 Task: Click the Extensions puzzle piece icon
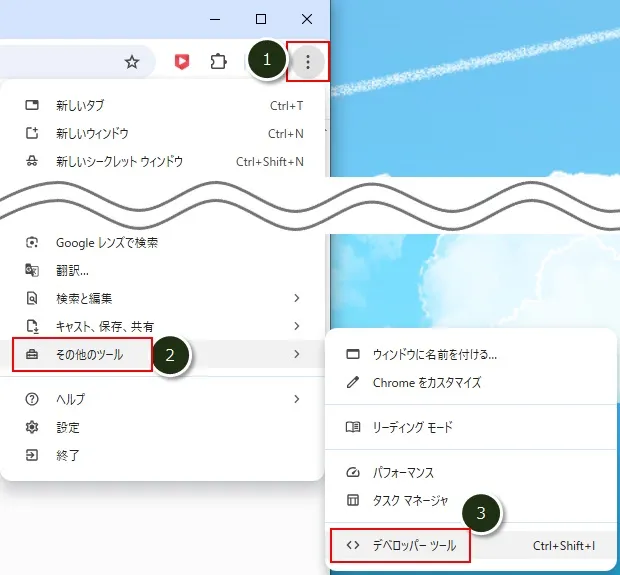coord(218,62)
